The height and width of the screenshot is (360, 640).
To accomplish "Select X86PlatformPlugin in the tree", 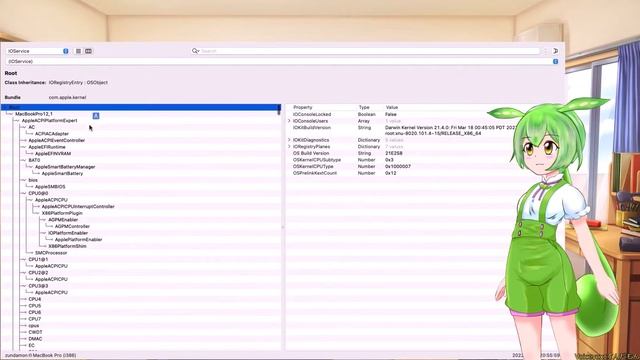I will pos(62,213).
